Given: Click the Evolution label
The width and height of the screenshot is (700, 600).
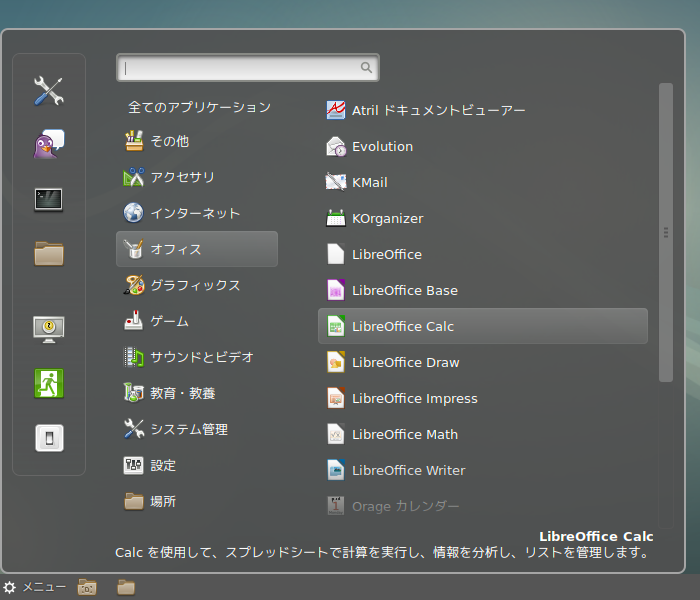Looking at the screenshot, I should click(x=383, y=146).
